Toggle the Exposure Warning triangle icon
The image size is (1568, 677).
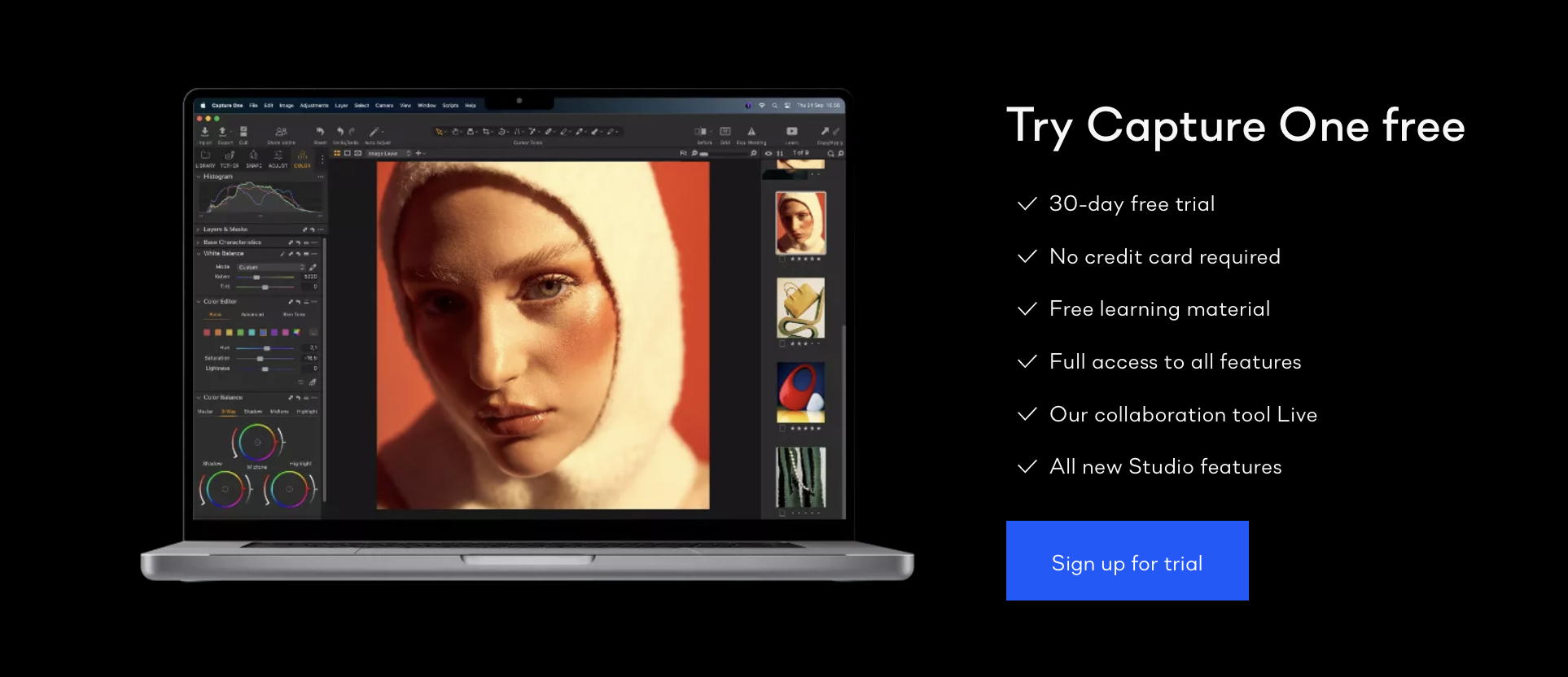(751, 131)
